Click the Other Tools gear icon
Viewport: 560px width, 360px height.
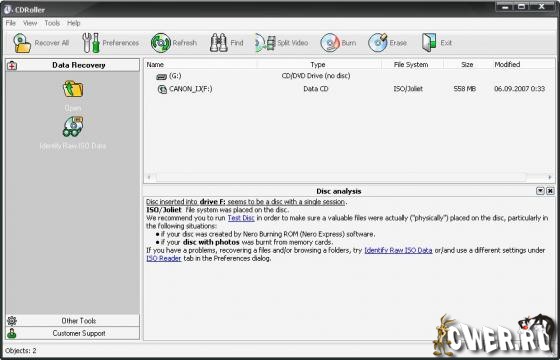[x=12, y=320]
